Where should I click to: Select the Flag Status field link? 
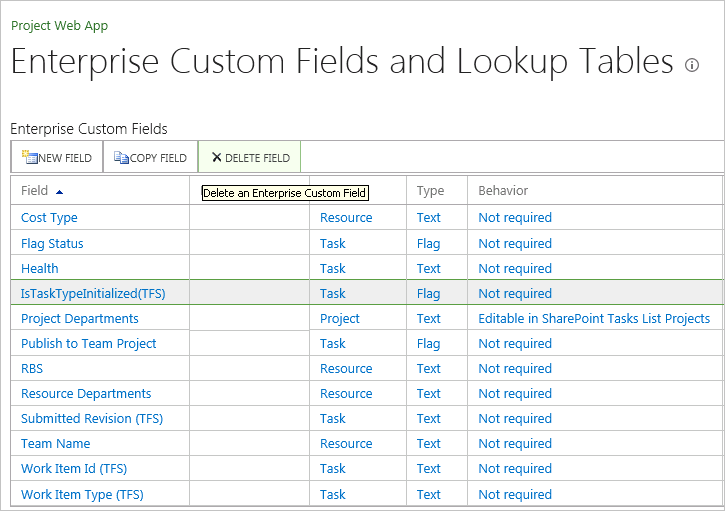(52, 243)
